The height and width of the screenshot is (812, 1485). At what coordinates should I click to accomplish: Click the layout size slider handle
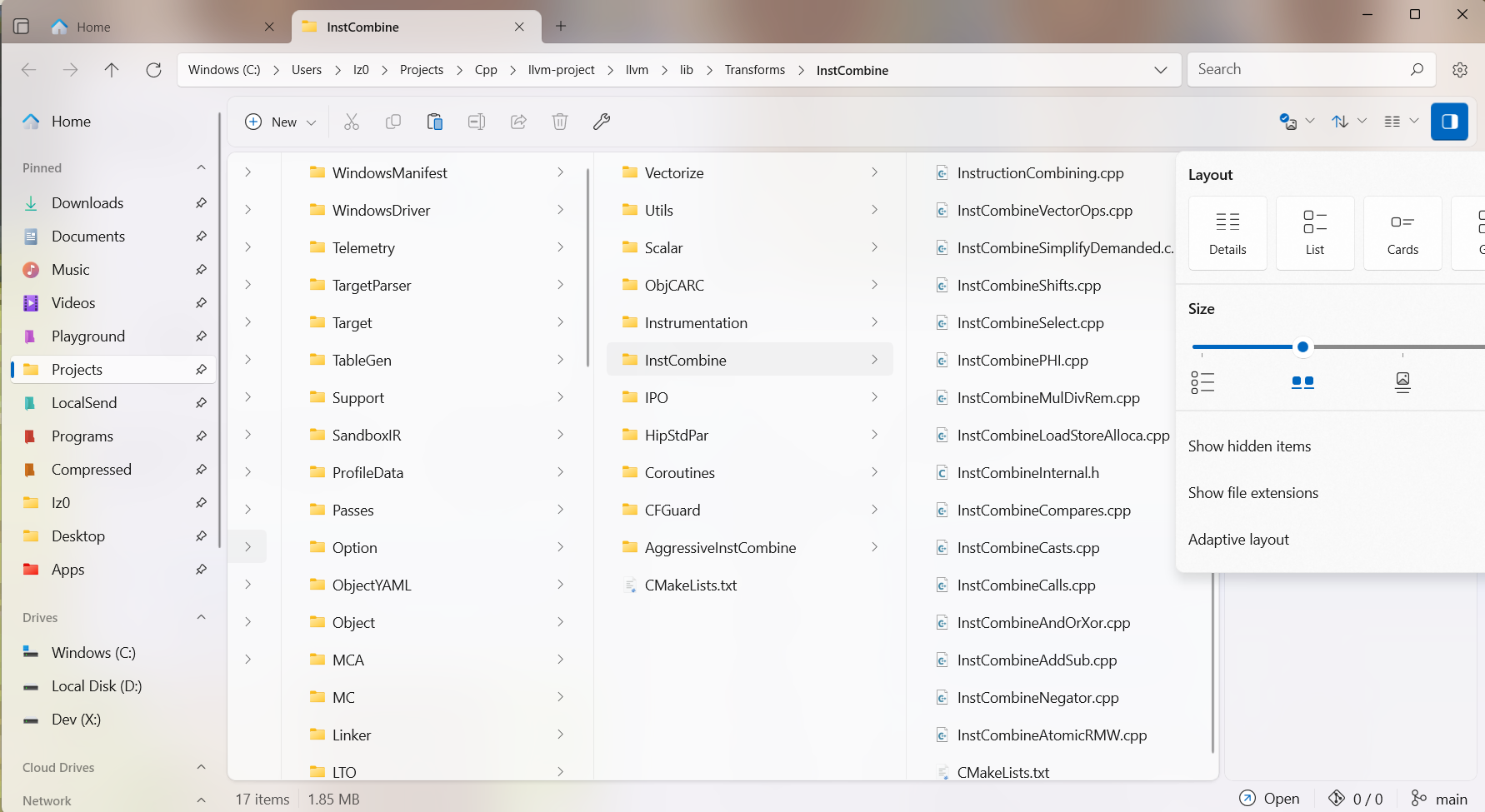click(1302, 346)
